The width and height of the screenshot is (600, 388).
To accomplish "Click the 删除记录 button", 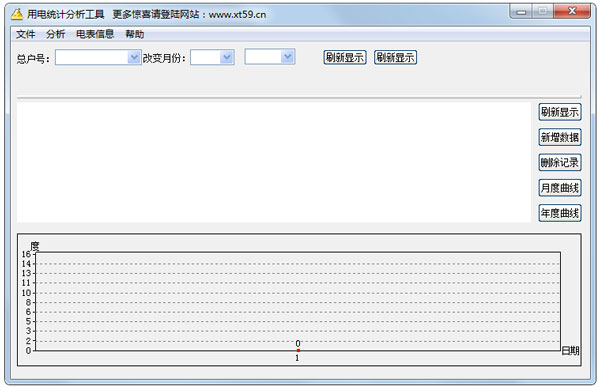I will point(560,163).
